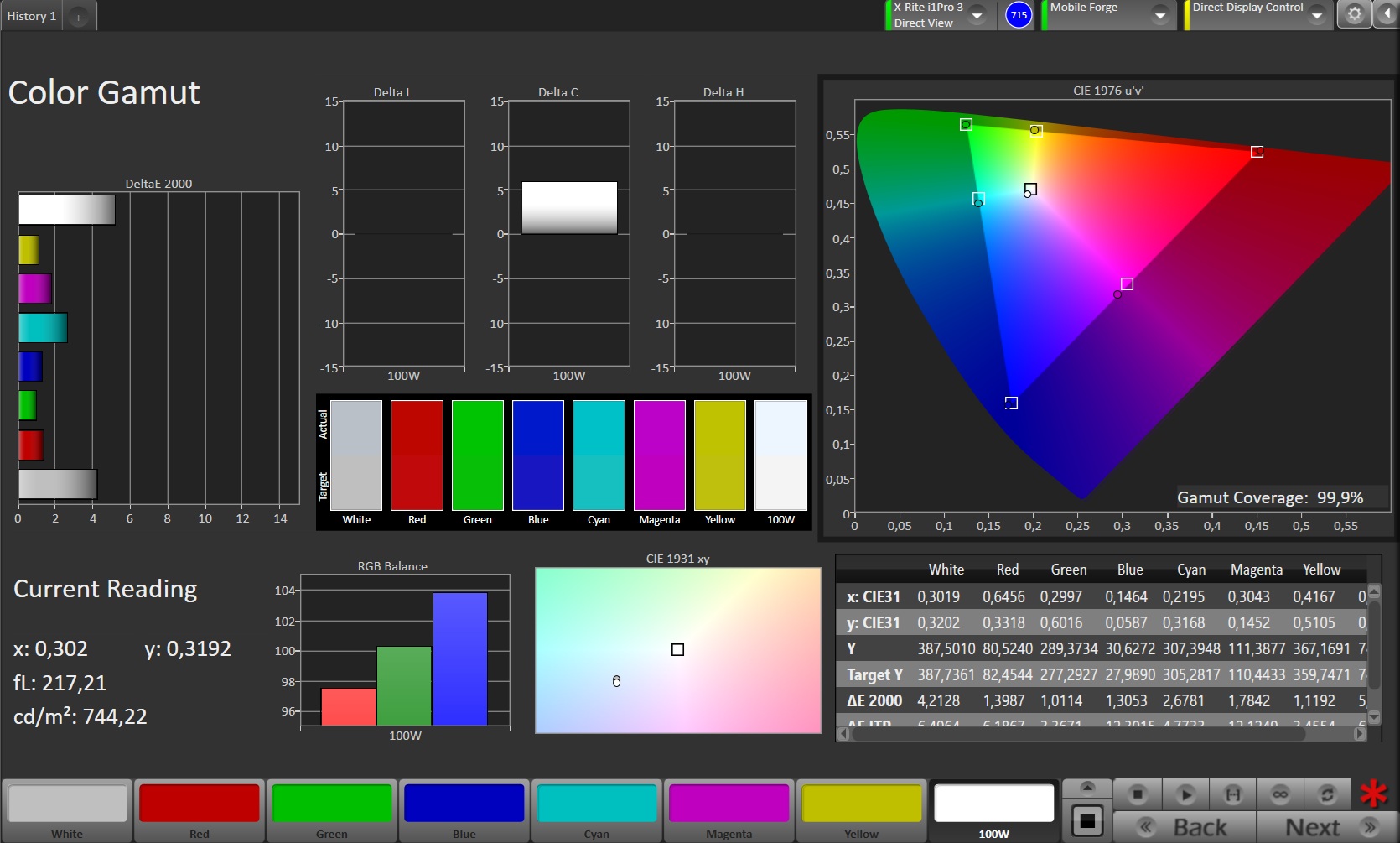Screen dimensions: 1400x843
Task: Click the stop measurement icon
Action: 1137,794
